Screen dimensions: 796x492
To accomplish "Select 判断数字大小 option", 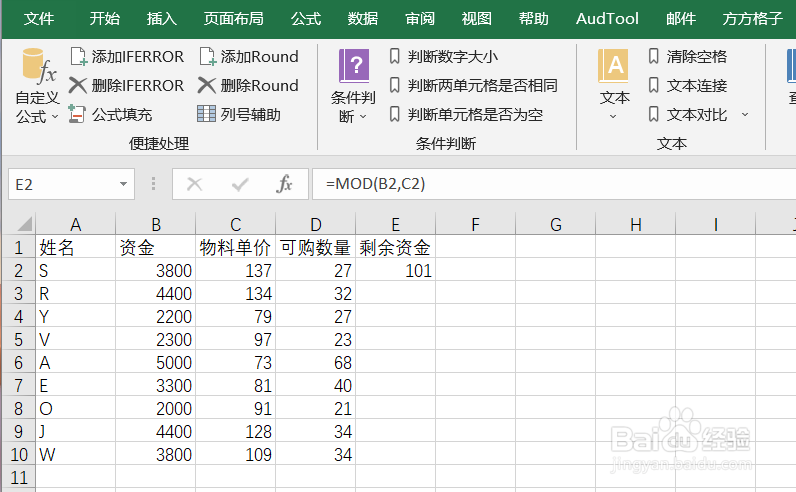I will click(x=443, y=56).
